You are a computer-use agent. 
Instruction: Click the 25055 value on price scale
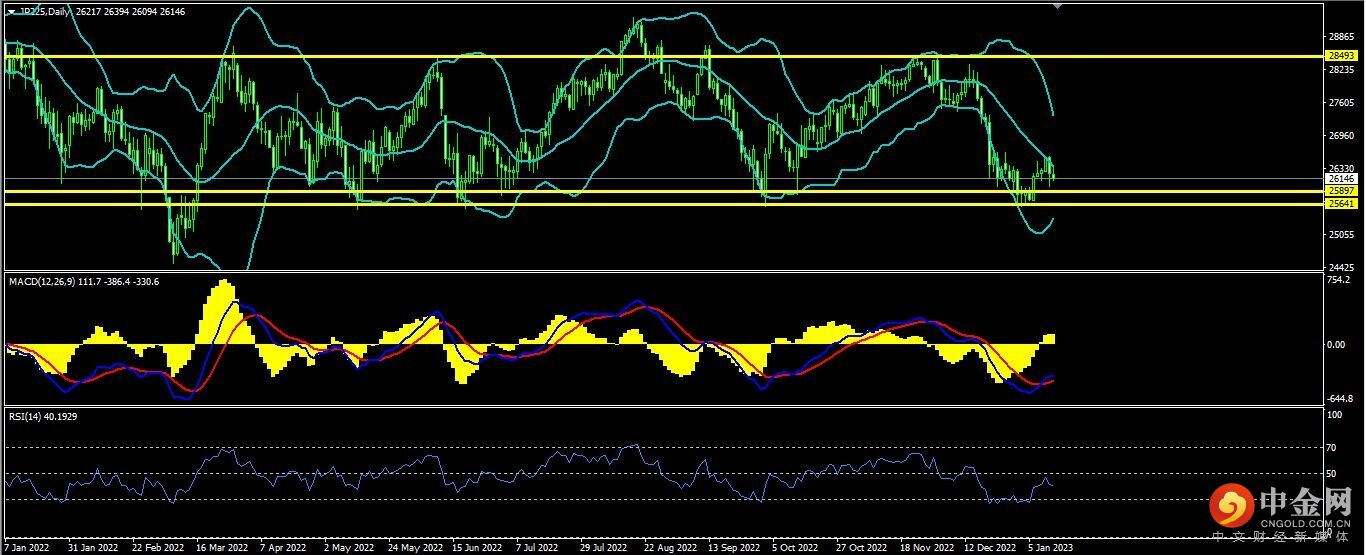click(1340, 235)
